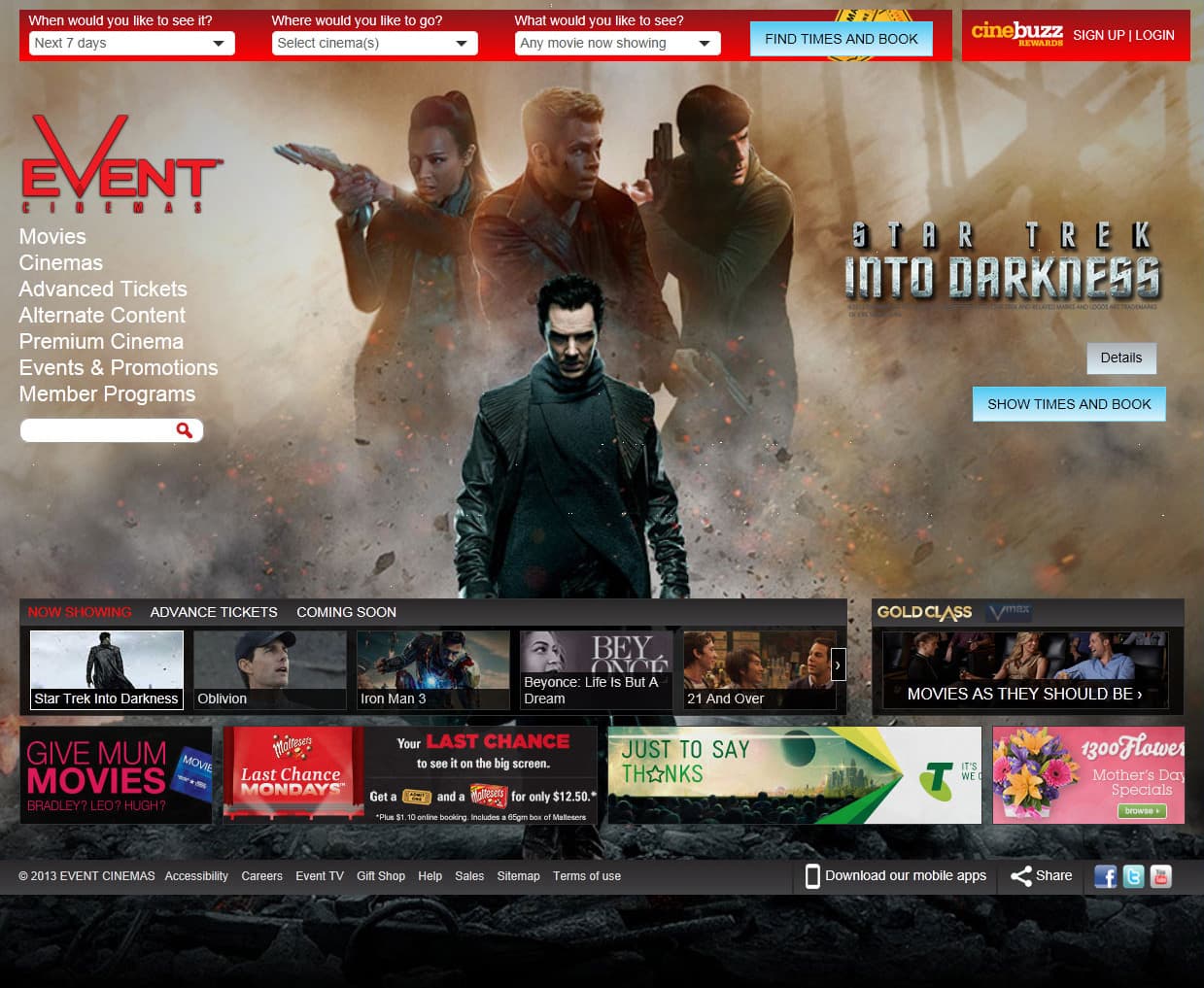Viewport: 1204px width, 988px height.
Task: Expand the Next 7 days dropdown
Action: [131, 43]
